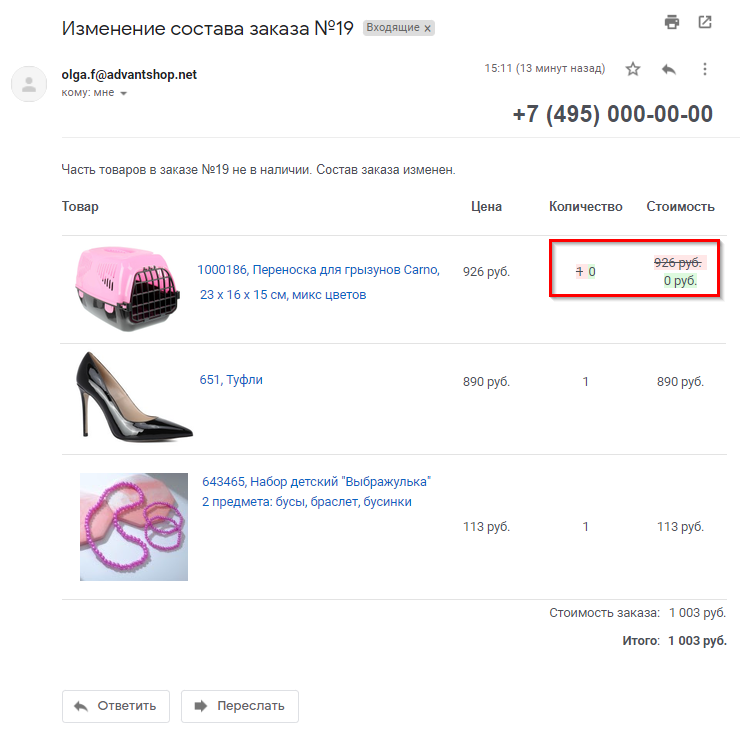Click the sender address olga.f@advantshop.net
The height and width of the screenshot is (750, 740).
[x=129, y=75]
